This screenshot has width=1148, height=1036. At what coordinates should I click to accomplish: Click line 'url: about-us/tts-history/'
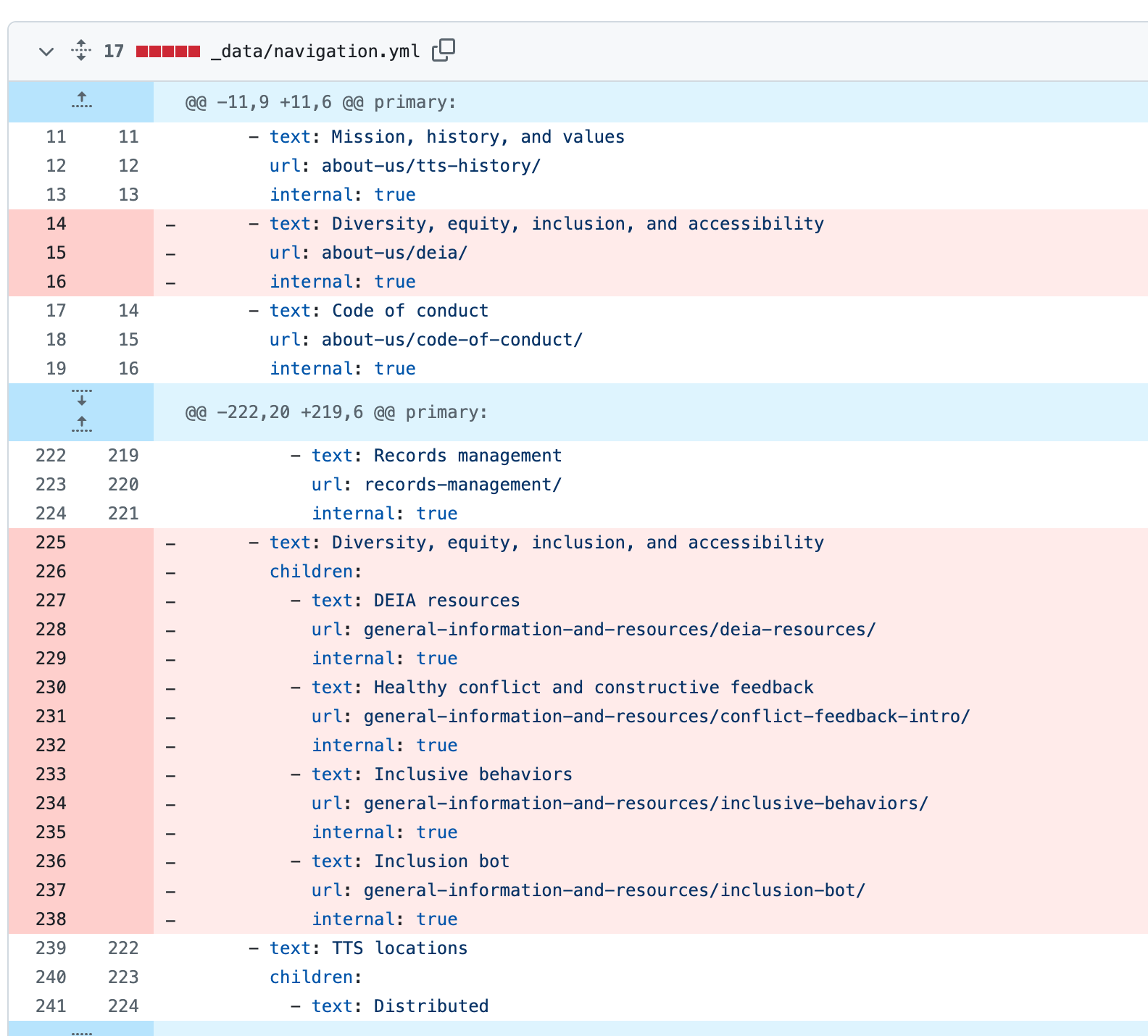point(405,166)
